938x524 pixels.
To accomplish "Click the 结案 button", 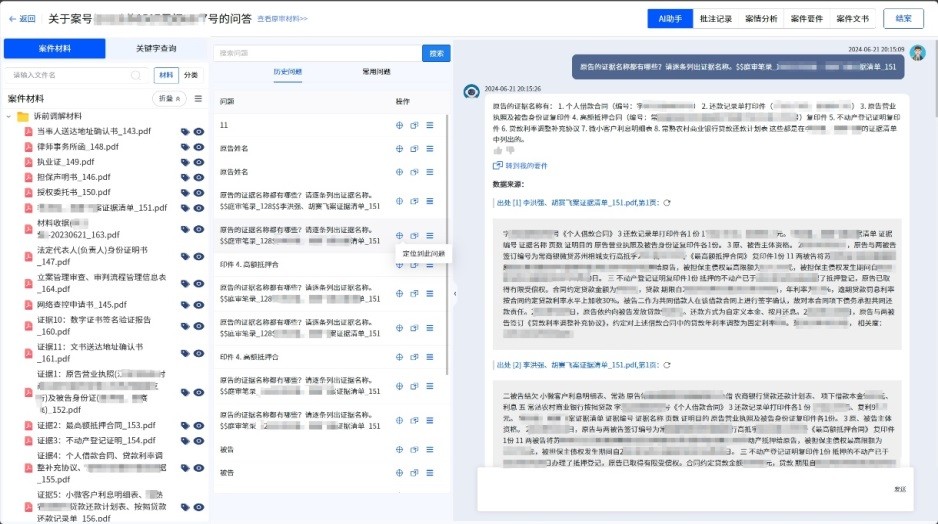I will (903, 19).
